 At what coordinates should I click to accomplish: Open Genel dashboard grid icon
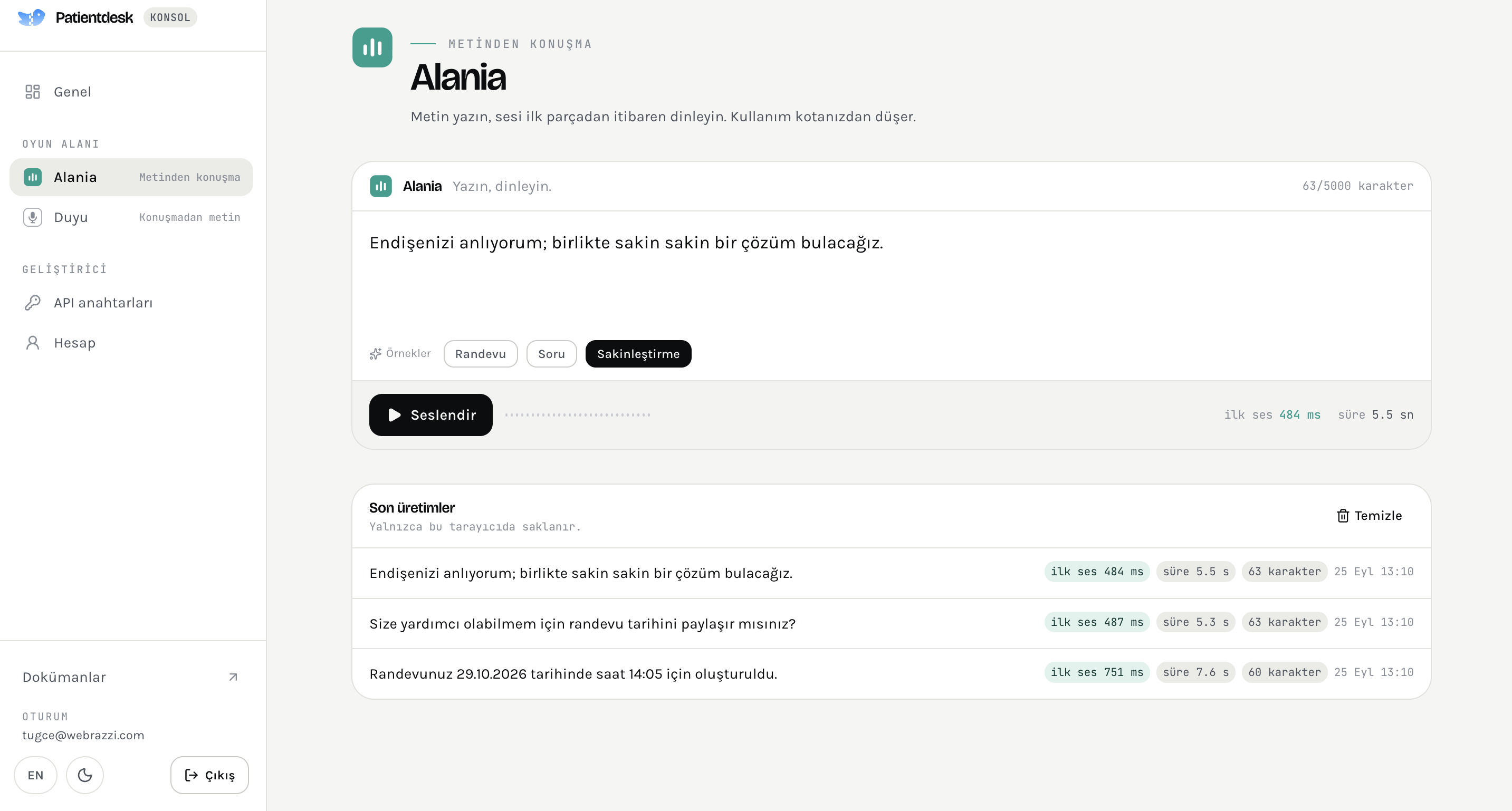click(x=32, y=92)
